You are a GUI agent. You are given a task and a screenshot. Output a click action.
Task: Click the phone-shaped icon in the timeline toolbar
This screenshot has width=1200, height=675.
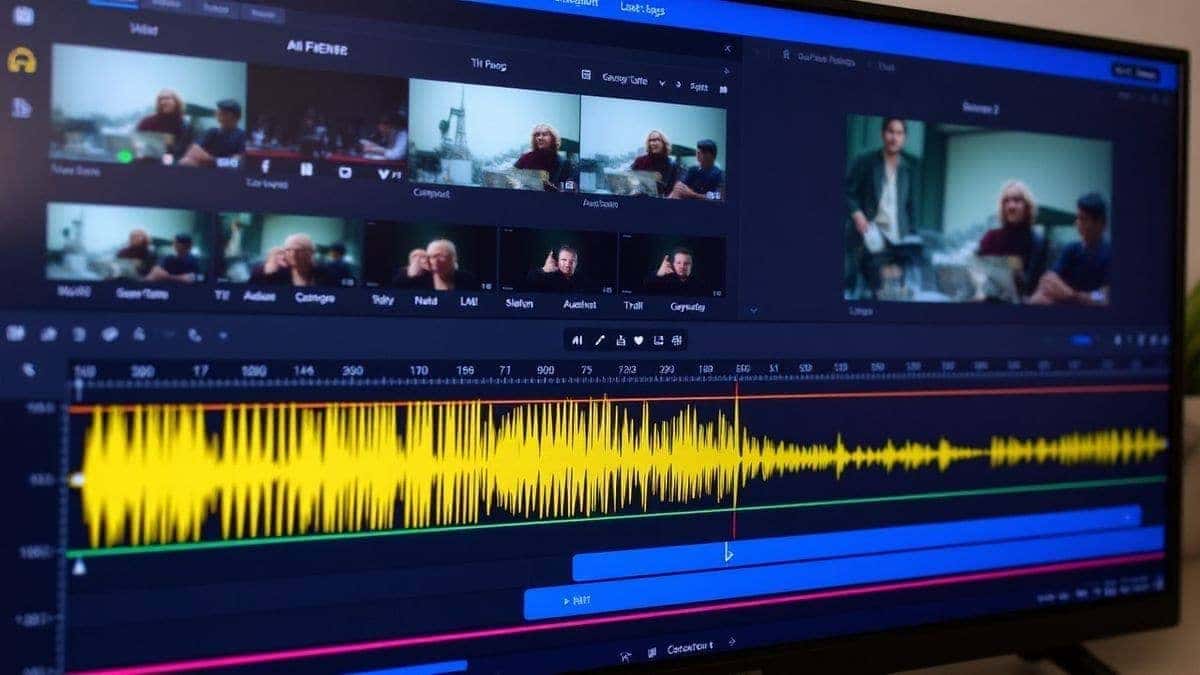(x=194, y=335)
